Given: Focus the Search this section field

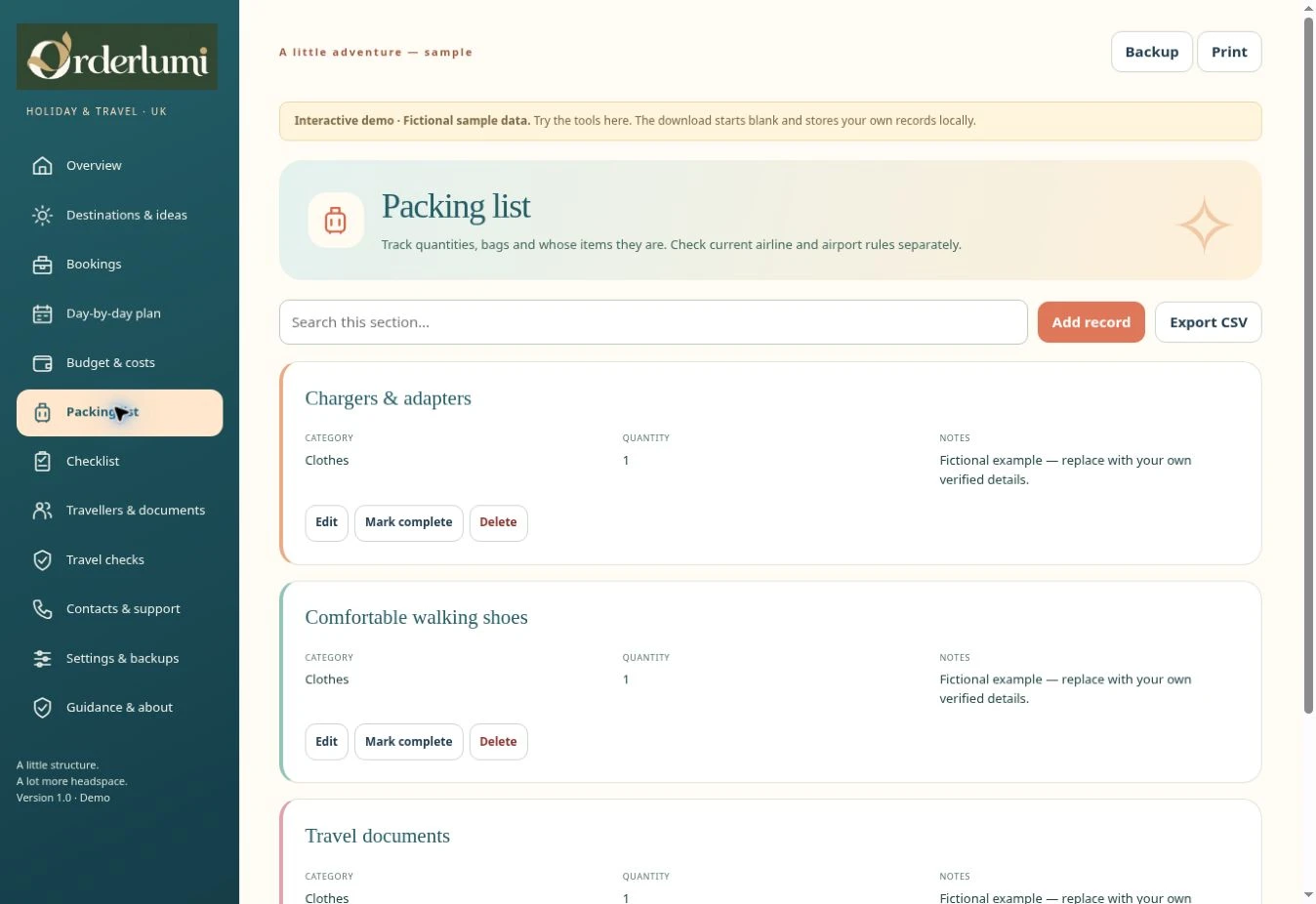Looking at the screenshot, I should click(653, 322).
